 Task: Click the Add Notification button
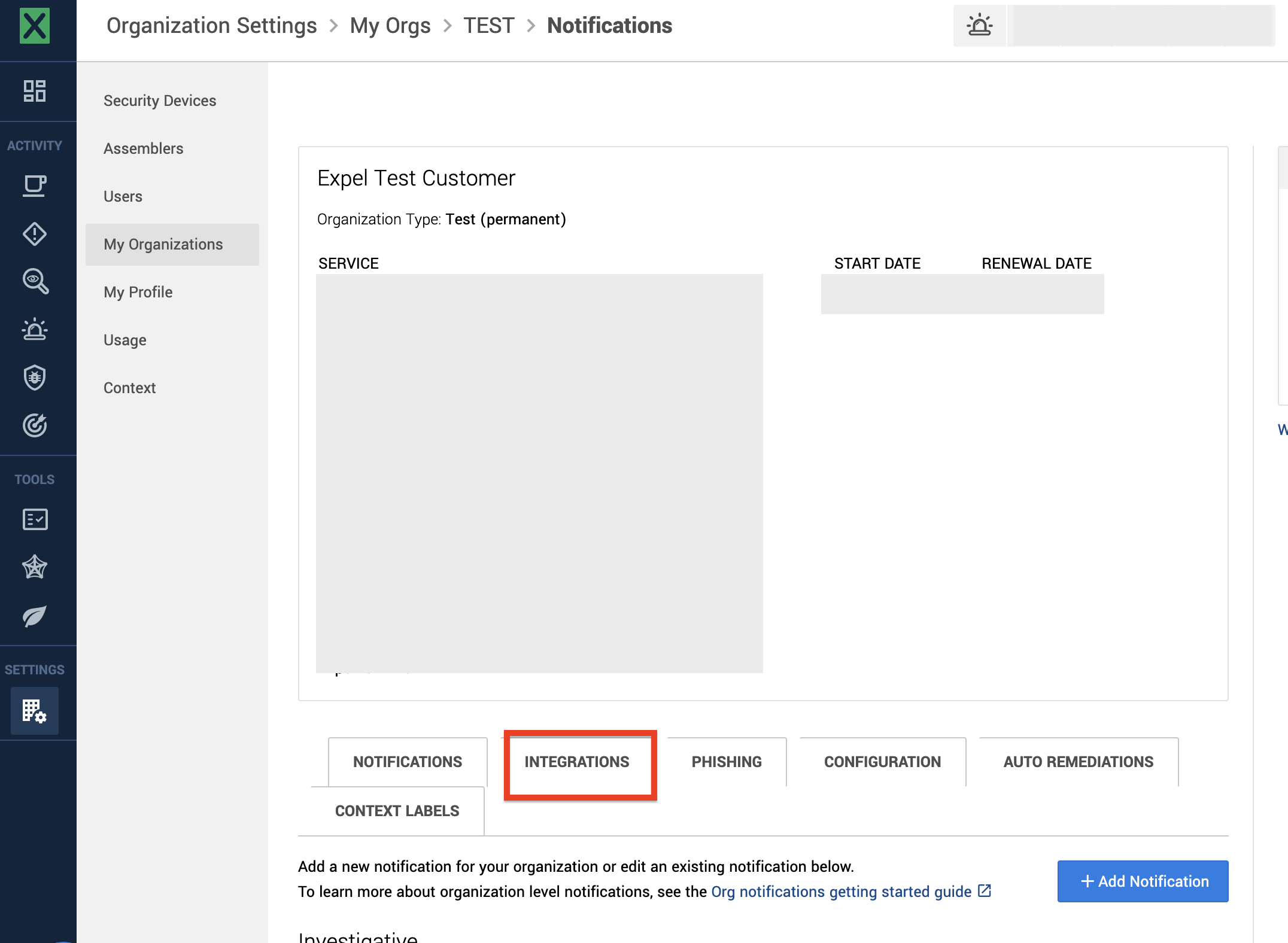(1142, 881)
